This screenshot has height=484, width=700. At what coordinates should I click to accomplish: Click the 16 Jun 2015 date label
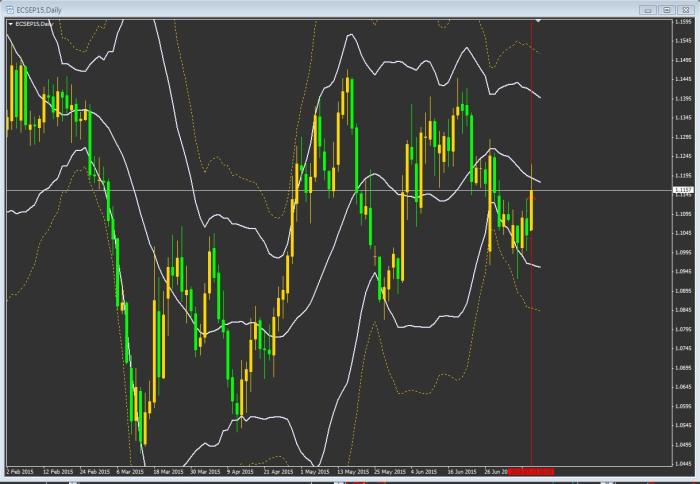pyautogui.click(x=462, y=471)
